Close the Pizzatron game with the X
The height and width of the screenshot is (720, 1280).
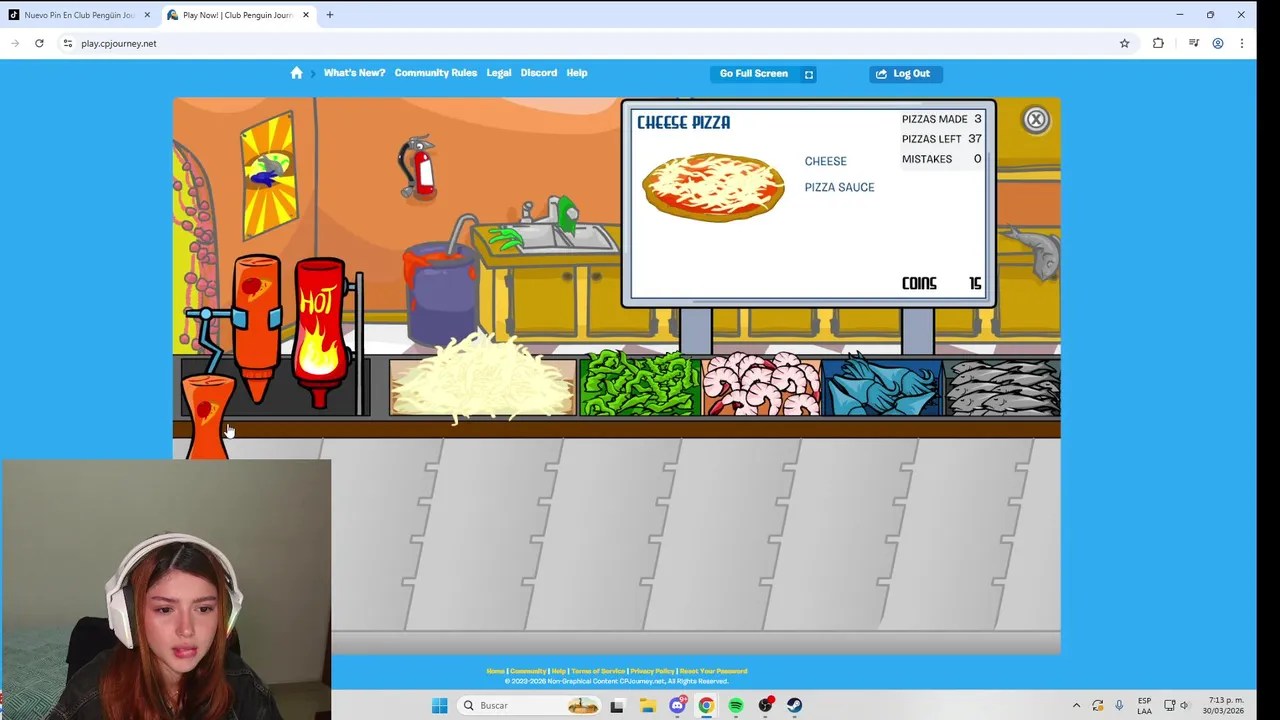(x=1036, y=120)
